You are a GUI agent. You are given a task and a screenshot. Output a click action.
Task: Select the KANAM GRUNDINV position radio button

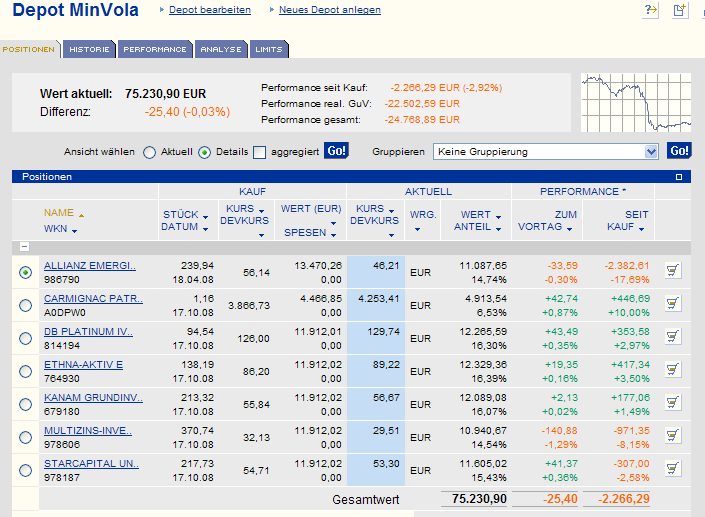[x=25, y=404]
